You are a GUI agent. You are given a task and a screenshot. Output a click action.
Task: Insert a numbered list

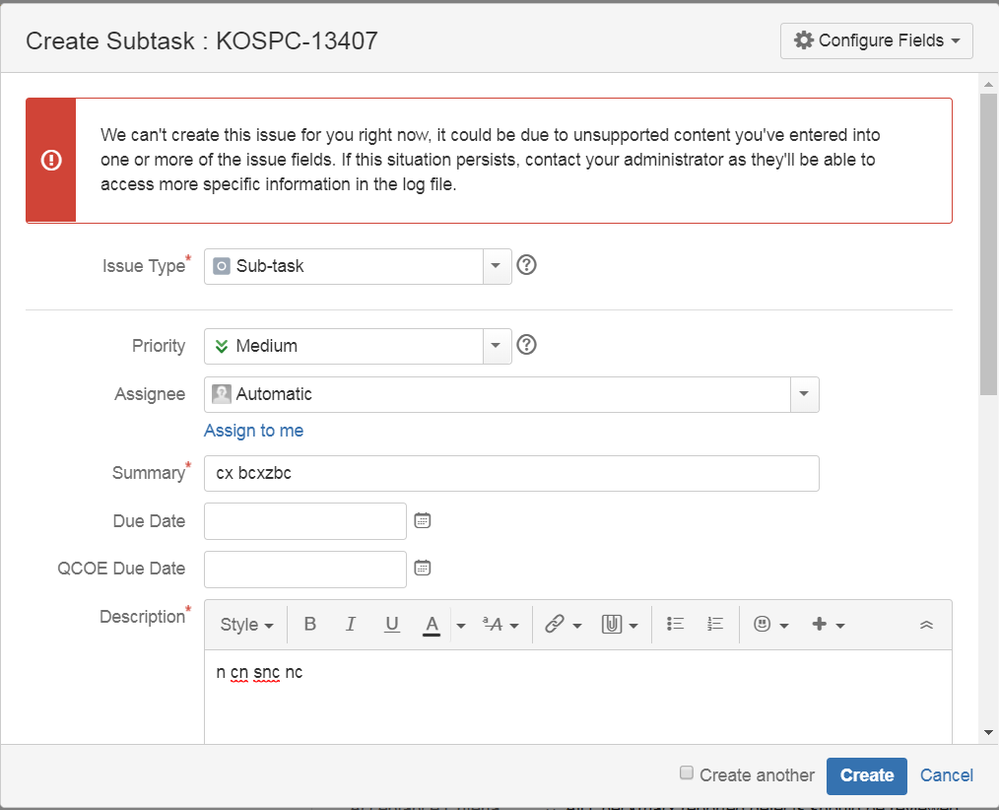(x=715, y=625)
